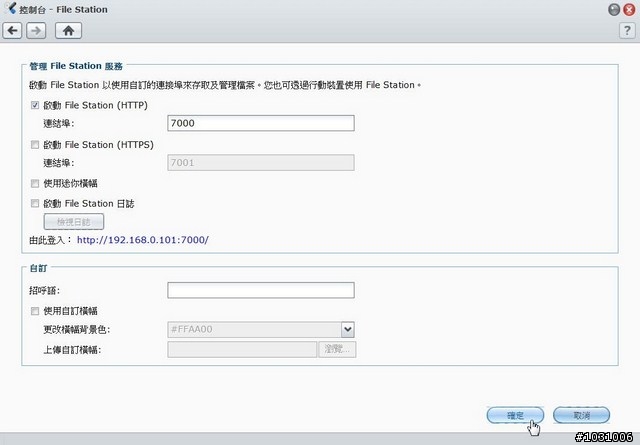Open help with the question mark icon
This screenshot has height=445, width=640.
point(627,31)
